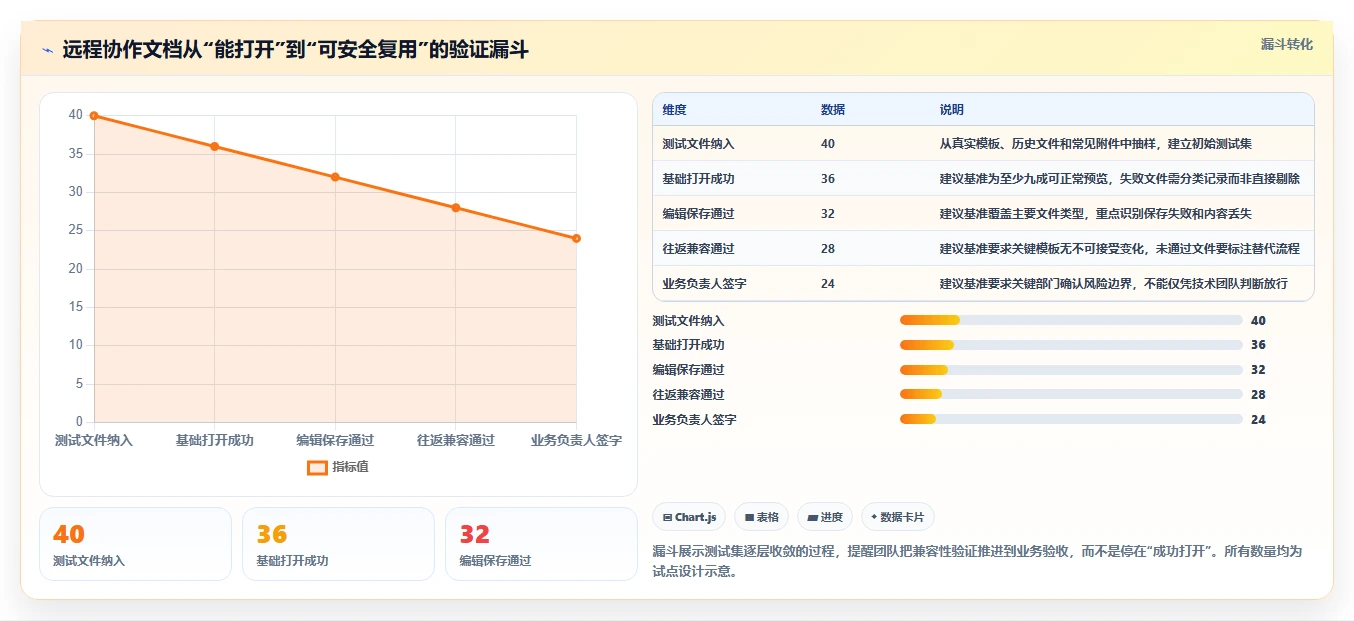Click description starting 从真实模板
1354x621 pixels.
(x=1095, y=144)
